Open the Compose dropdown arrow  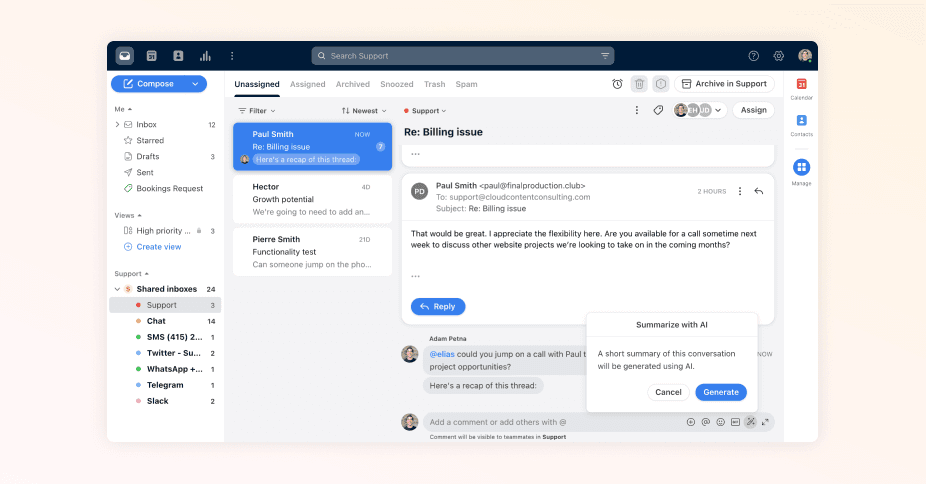tap(195, 84)
